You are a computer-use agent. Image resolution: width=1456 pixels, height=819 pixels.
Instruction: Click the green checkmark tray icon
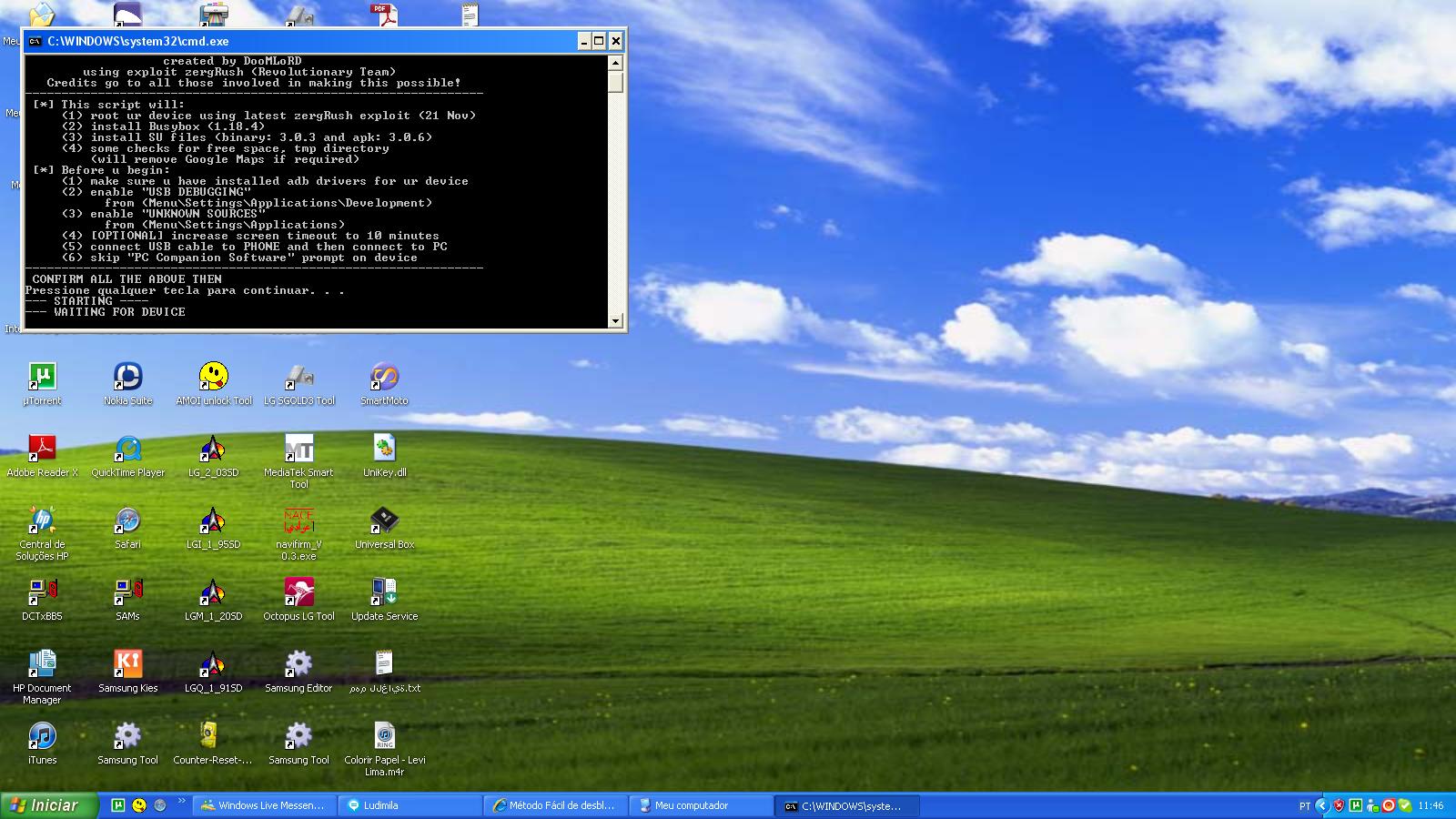coord(1405,805)
